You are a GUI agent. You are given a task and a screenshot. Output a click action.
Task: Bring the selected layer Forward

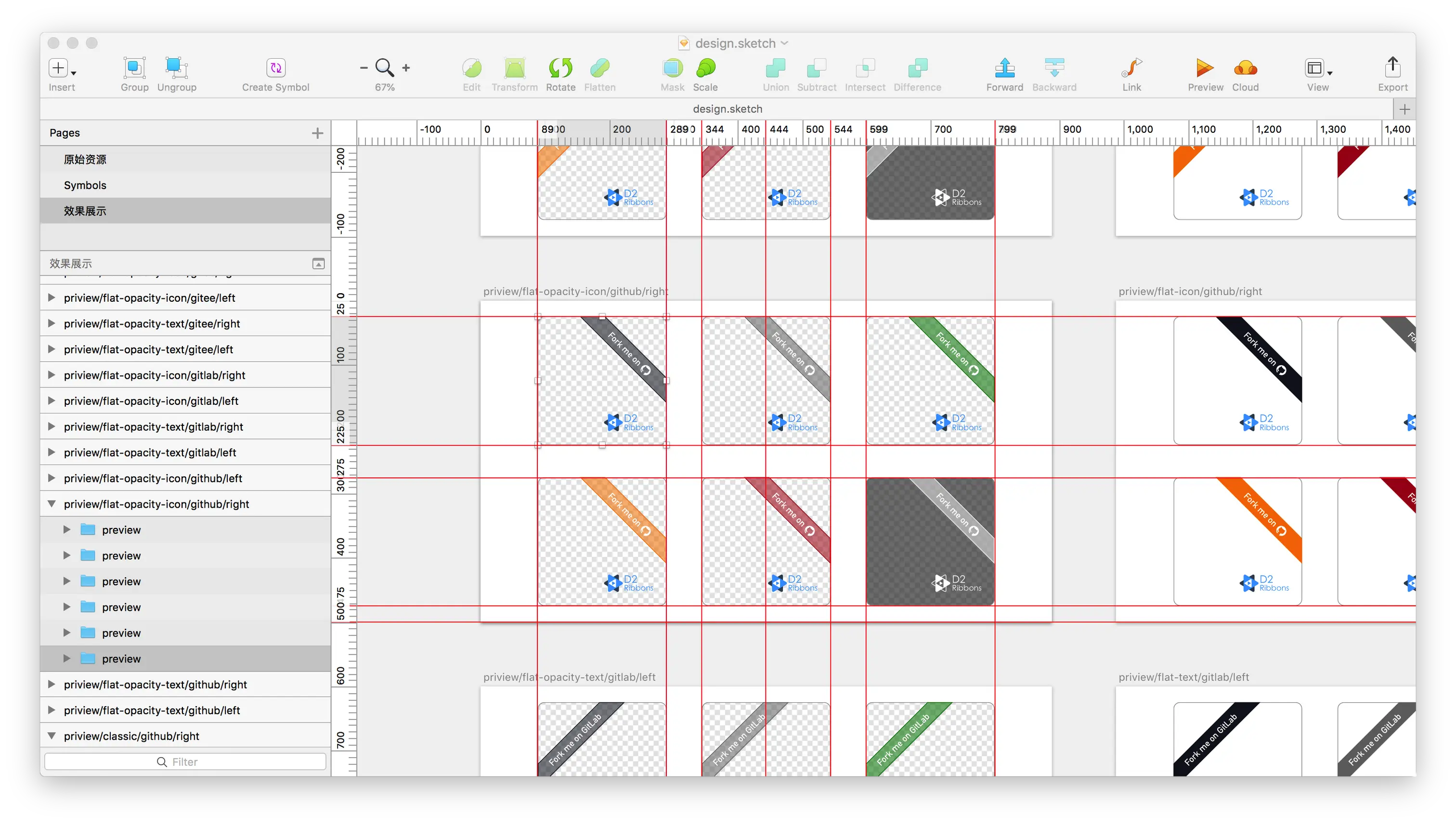1004,68
